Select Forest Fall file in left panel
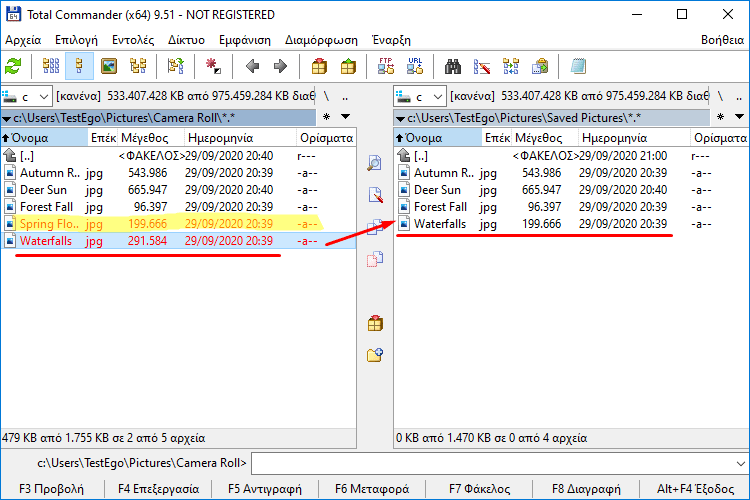 pyautogui.click(x=178, y=207)
